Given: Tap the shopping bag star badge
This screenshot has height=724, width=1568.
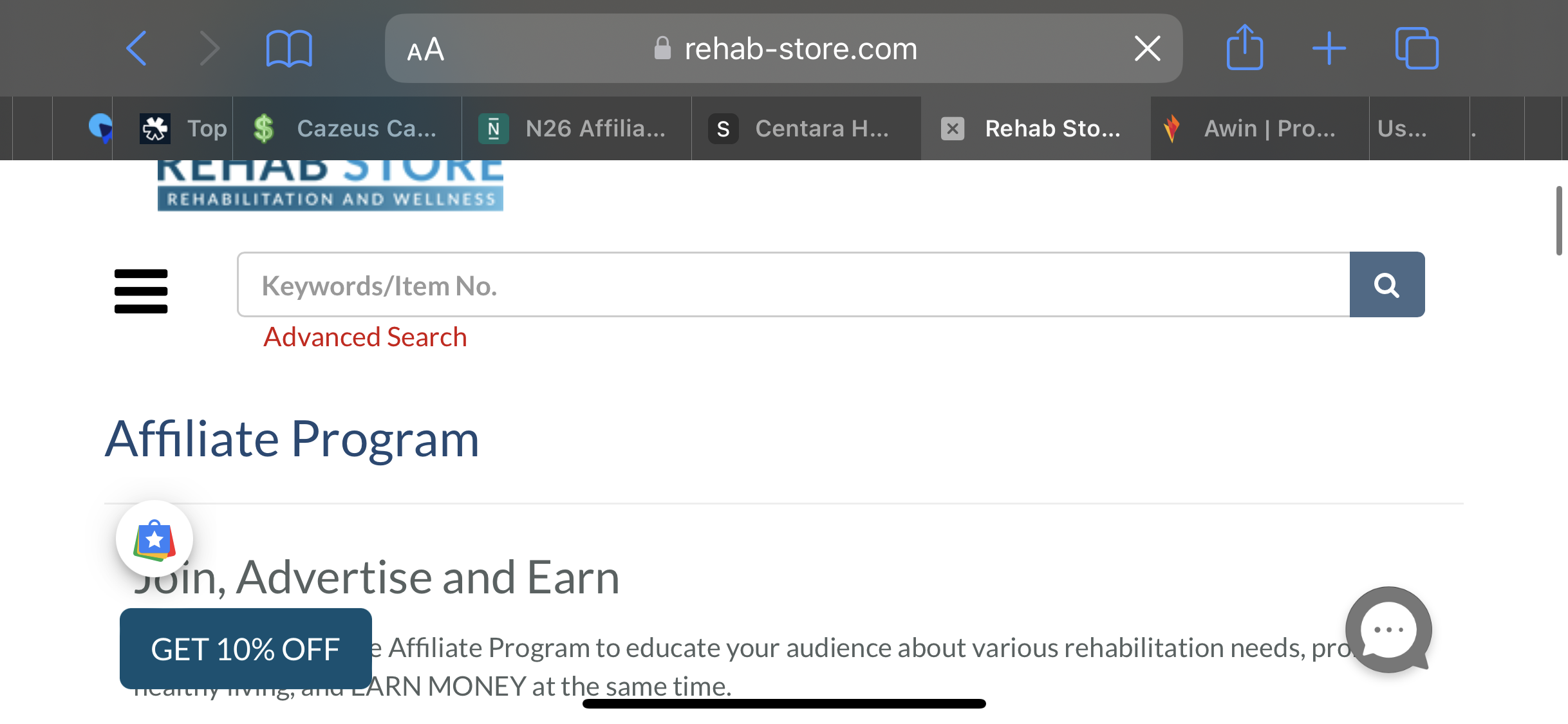Looking at the screenshot, I should point(154,539).
